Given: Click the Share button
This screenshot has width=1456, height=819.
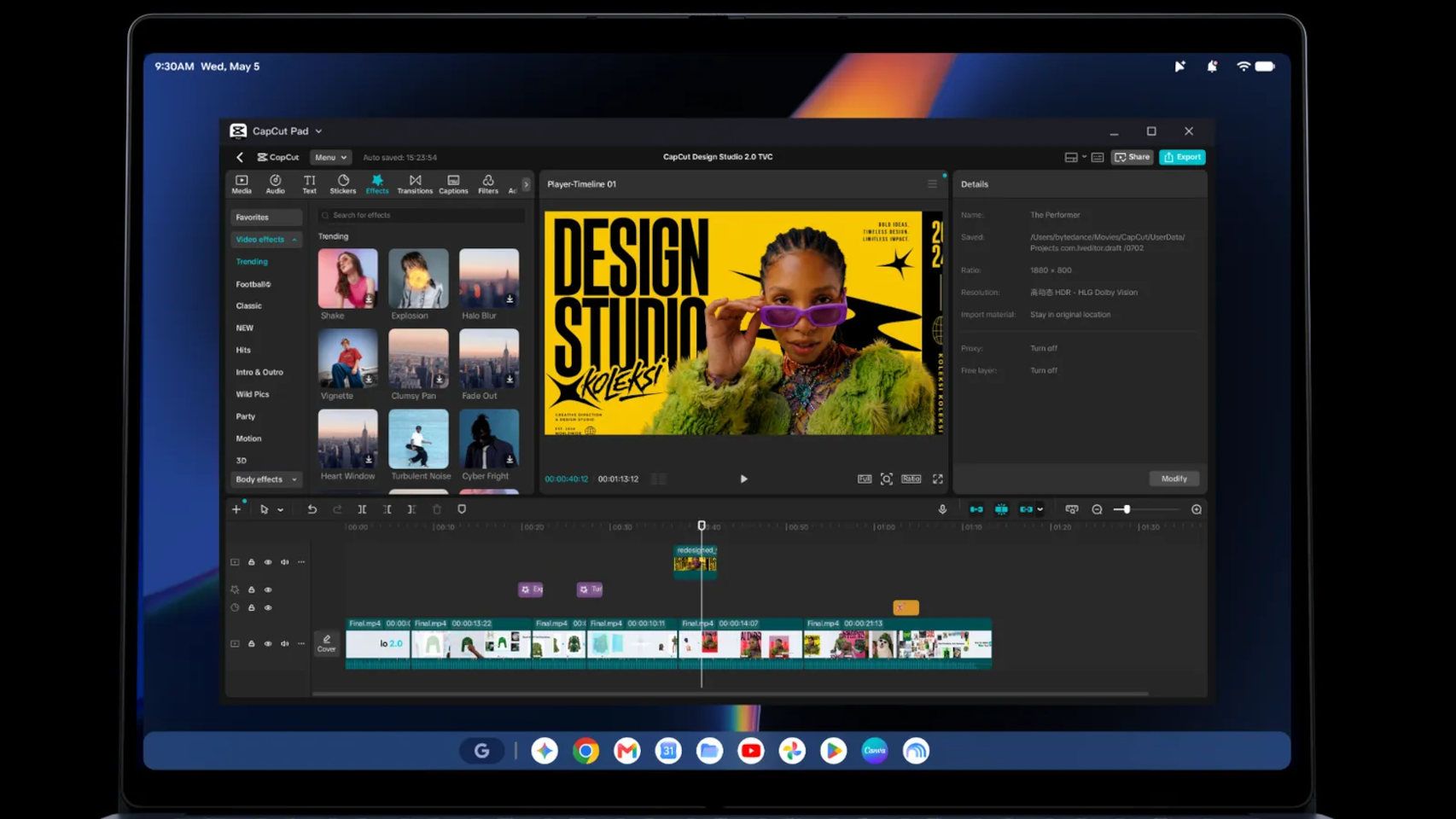Looking at the screenshot, I should [1133, 157].
